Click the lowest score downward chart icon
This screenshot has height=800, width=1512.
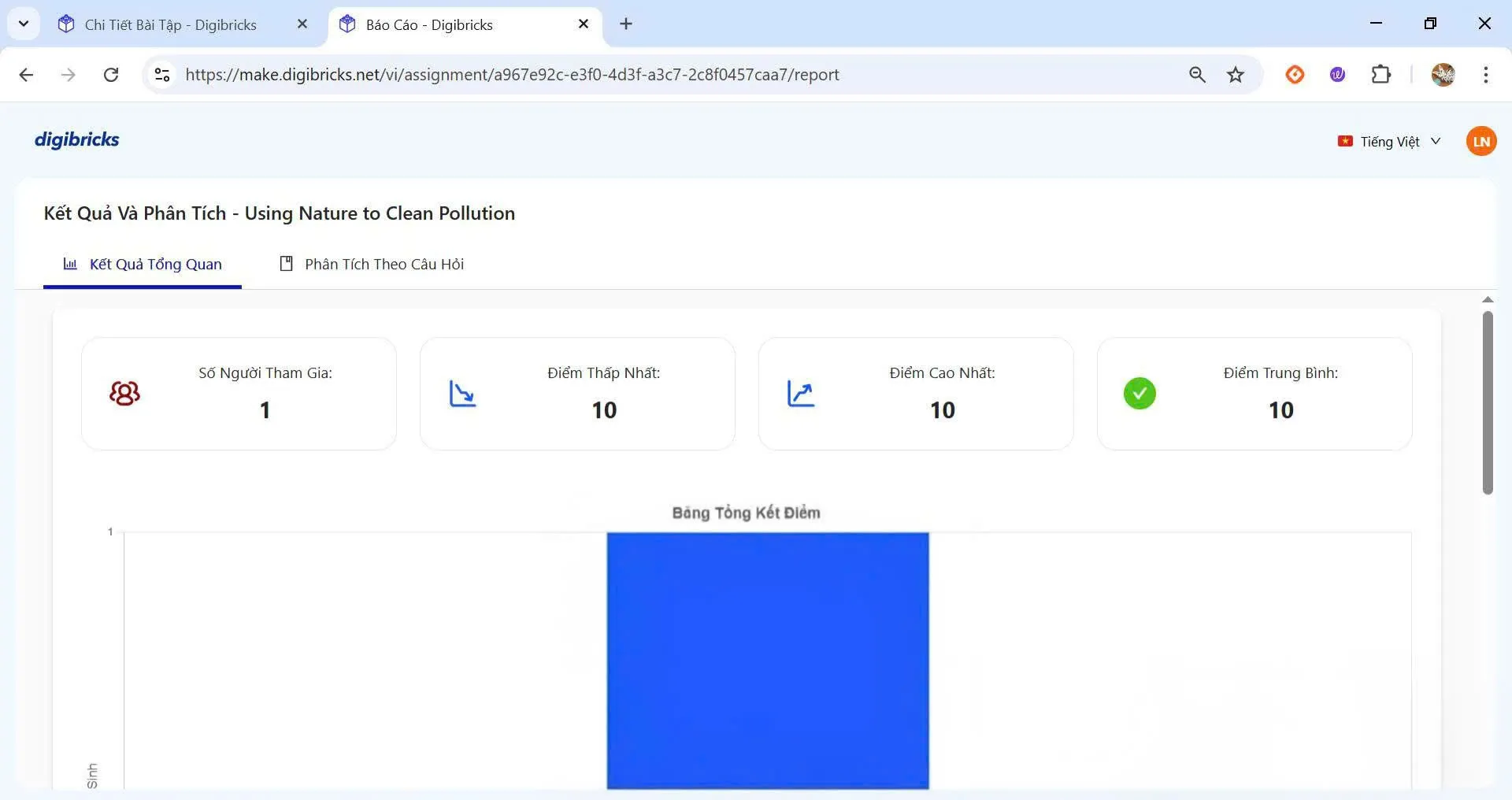point(462,393)
